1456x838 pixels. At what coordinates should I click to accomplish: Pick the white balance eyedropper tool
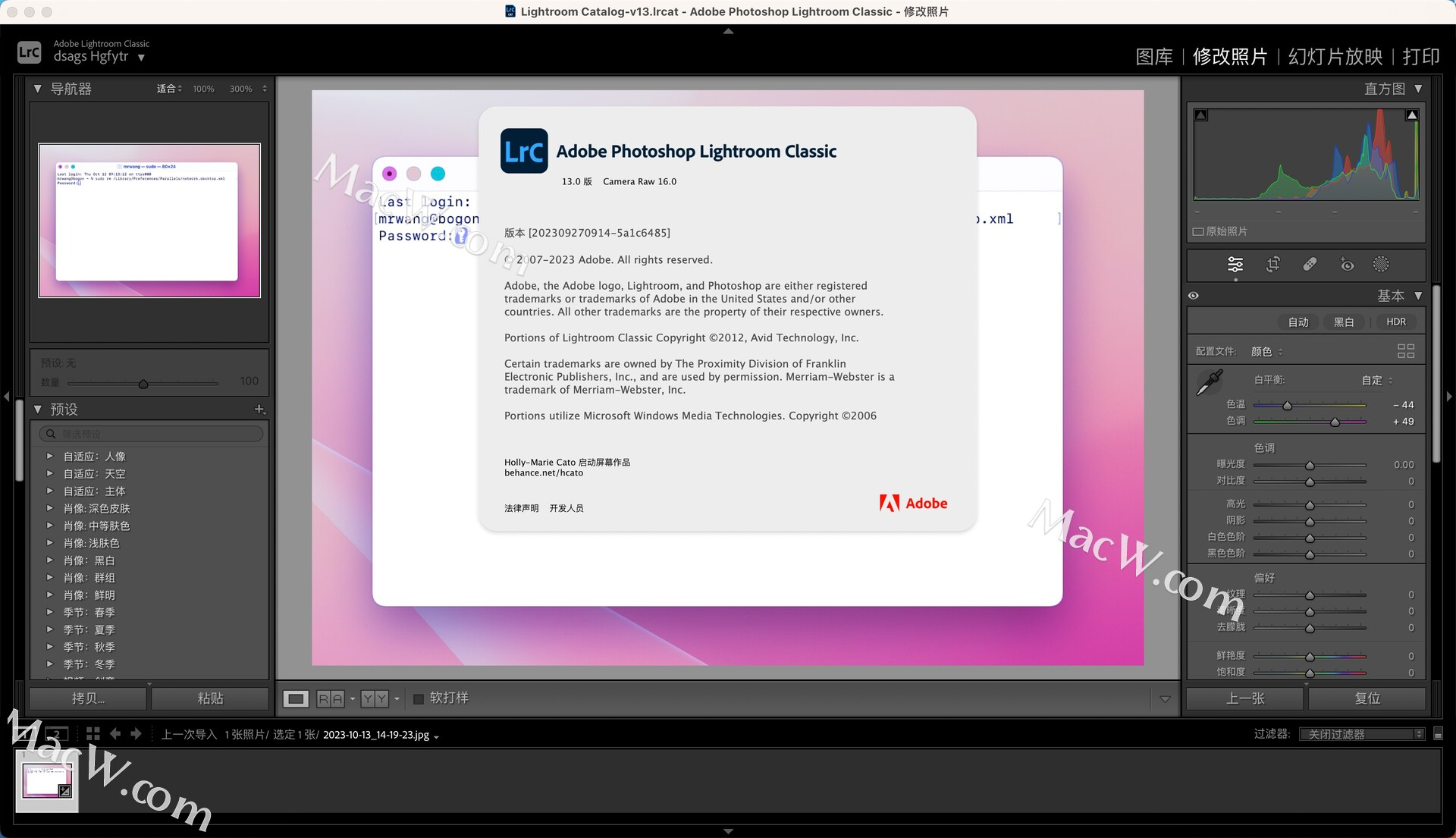click(x=1210, y=381)
